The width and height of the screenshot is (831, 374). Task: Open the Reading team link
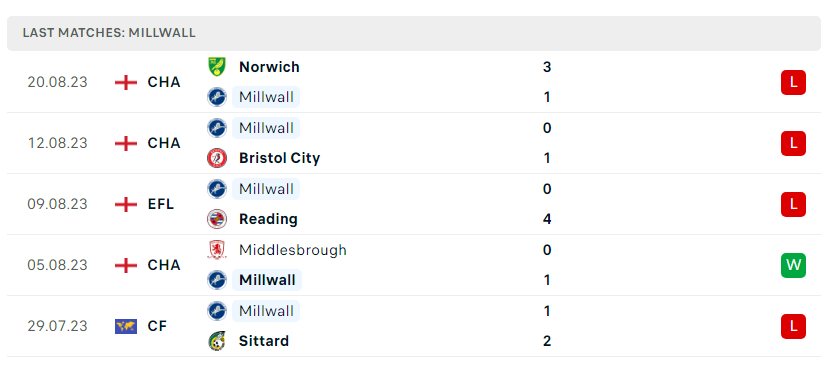[x=268, y=219]
